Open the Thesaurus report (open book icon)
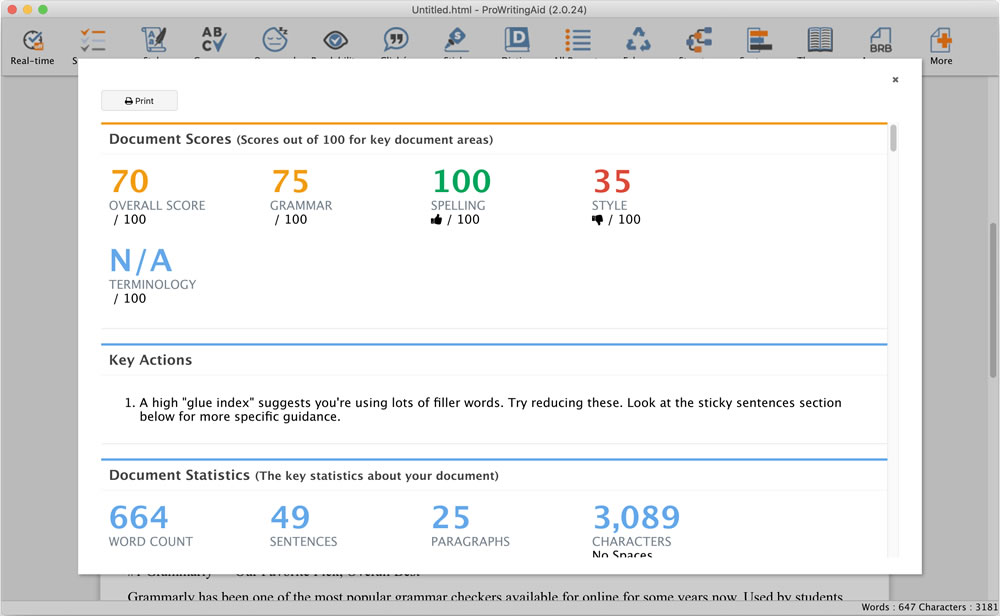Viewport: 1000px width, 616px height. click(x=820, y=40)
